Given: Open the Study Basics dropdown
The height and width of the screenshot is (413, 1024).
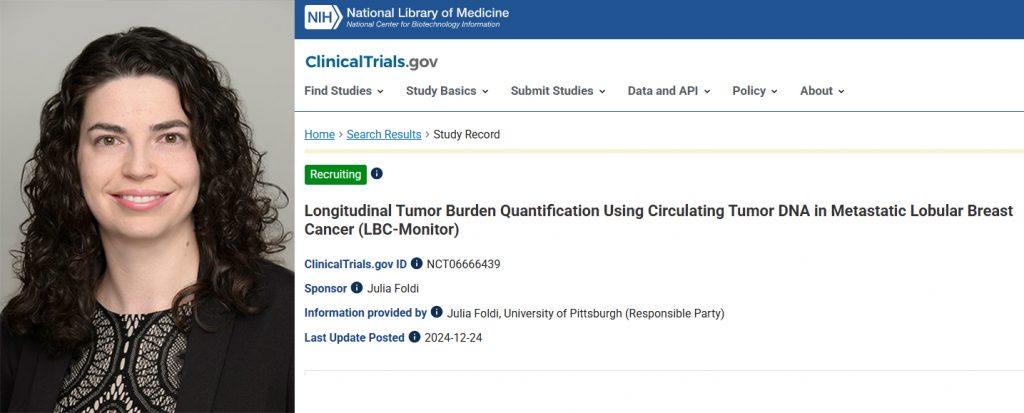Looking at the screenshot, I should (447, 91).
